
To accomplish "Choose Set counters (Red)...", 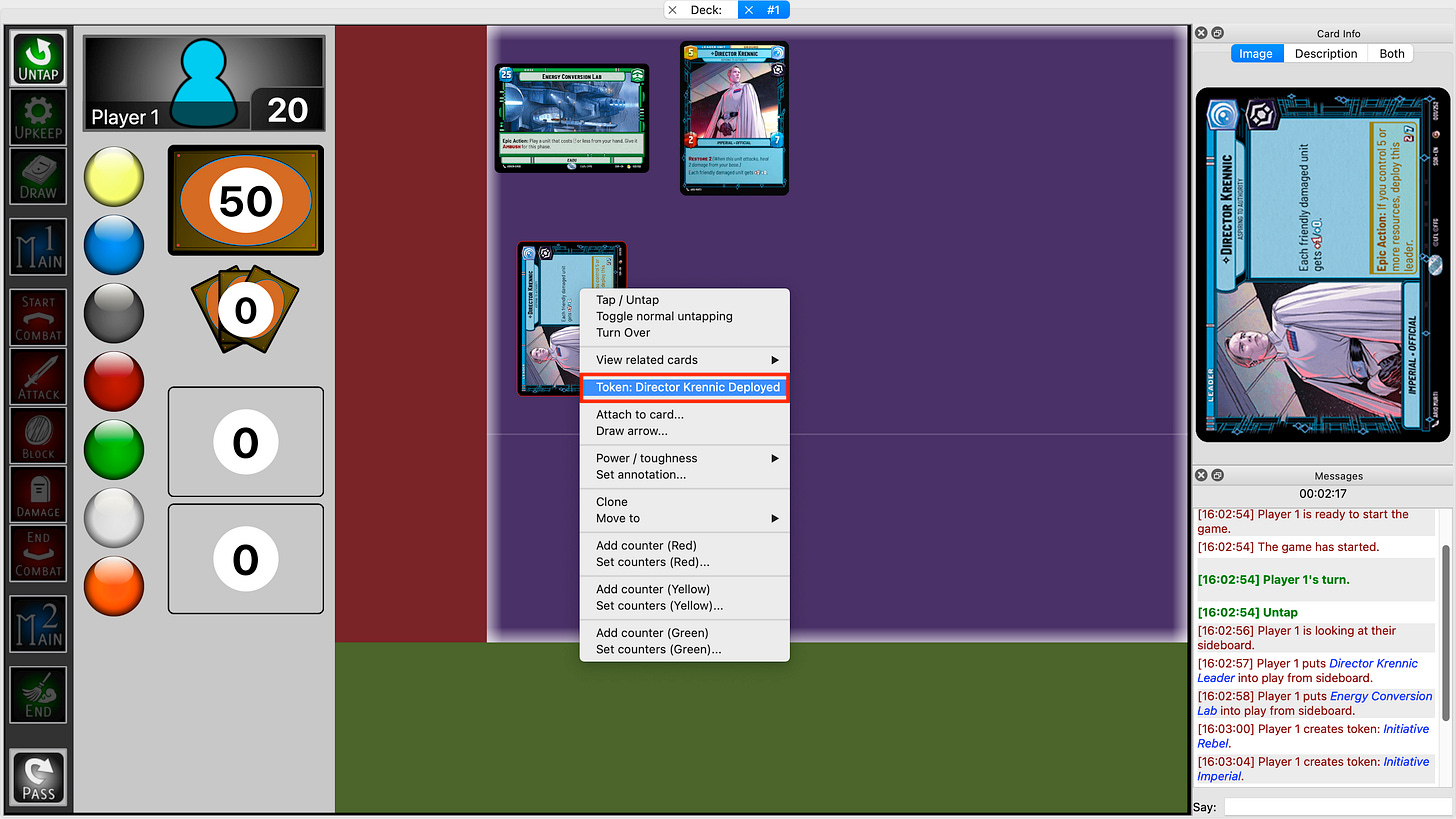I will 685,562.
